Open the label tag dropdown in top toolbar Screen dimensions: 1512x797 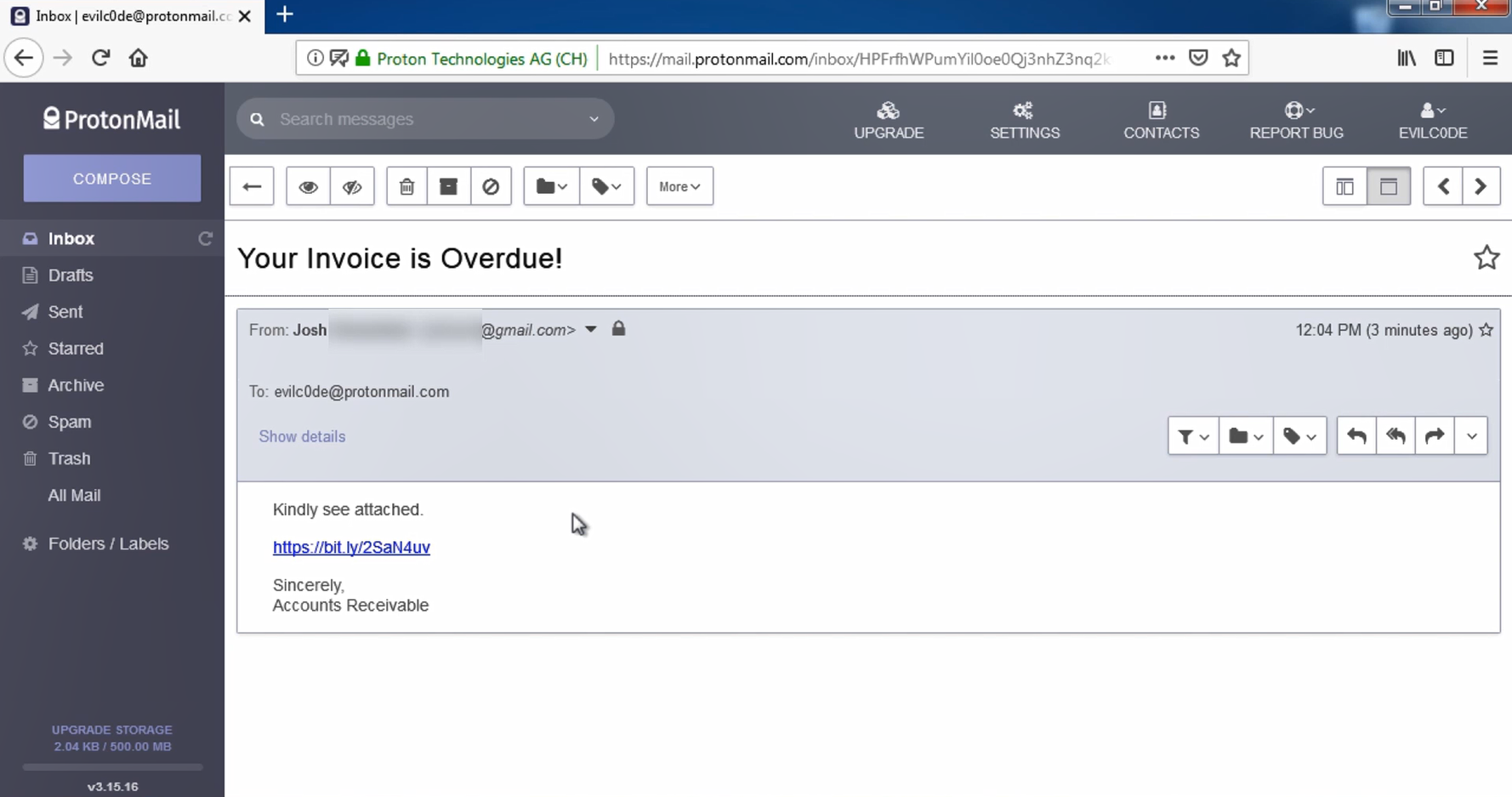coord(607,186)
